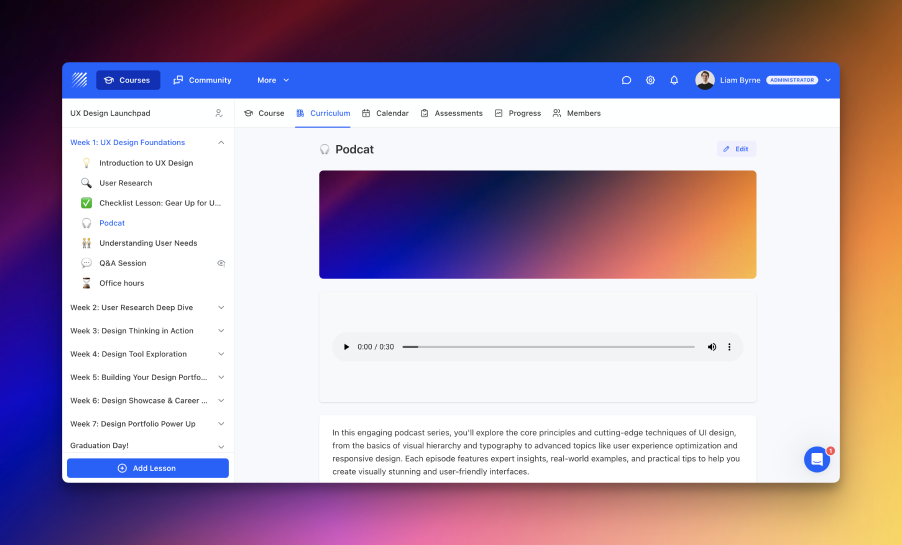The image size is (902, 545).
Task: Open Understanding User Needs lesson
Action: (148, 243)
